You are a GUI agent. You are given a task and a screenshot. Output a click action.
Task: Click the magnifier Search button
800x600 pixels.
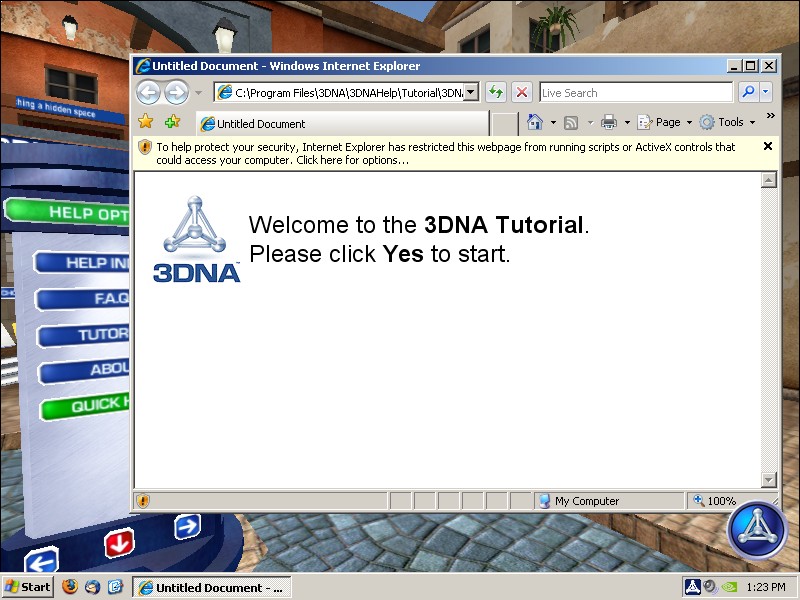(x=748, y=92)
